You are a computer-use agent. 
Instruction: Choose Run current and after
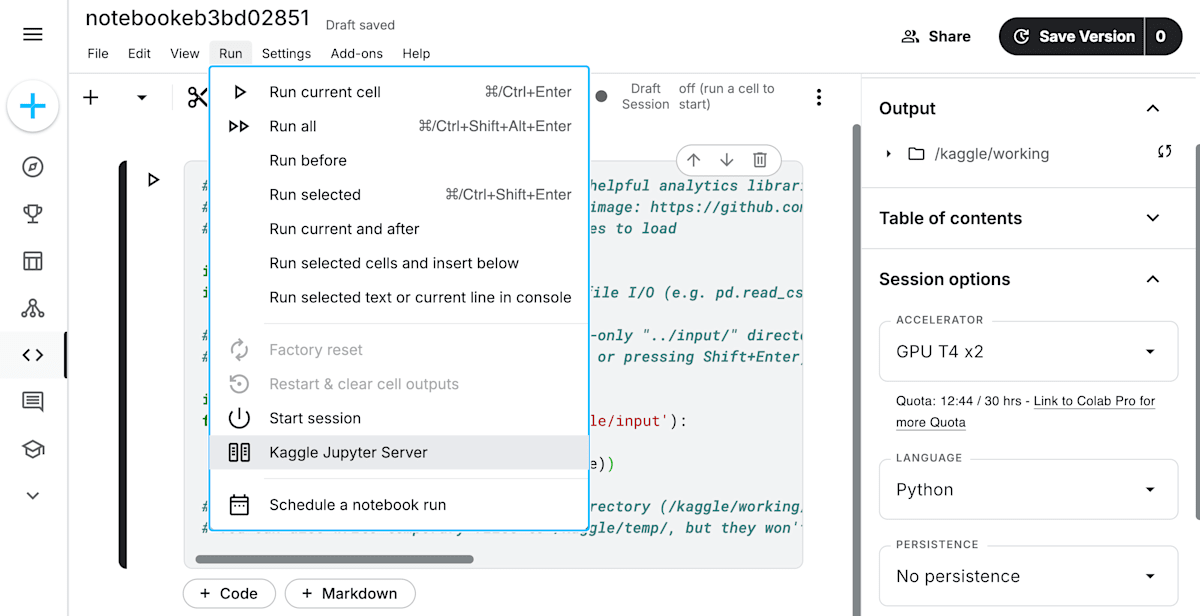(x=399, y=229)
